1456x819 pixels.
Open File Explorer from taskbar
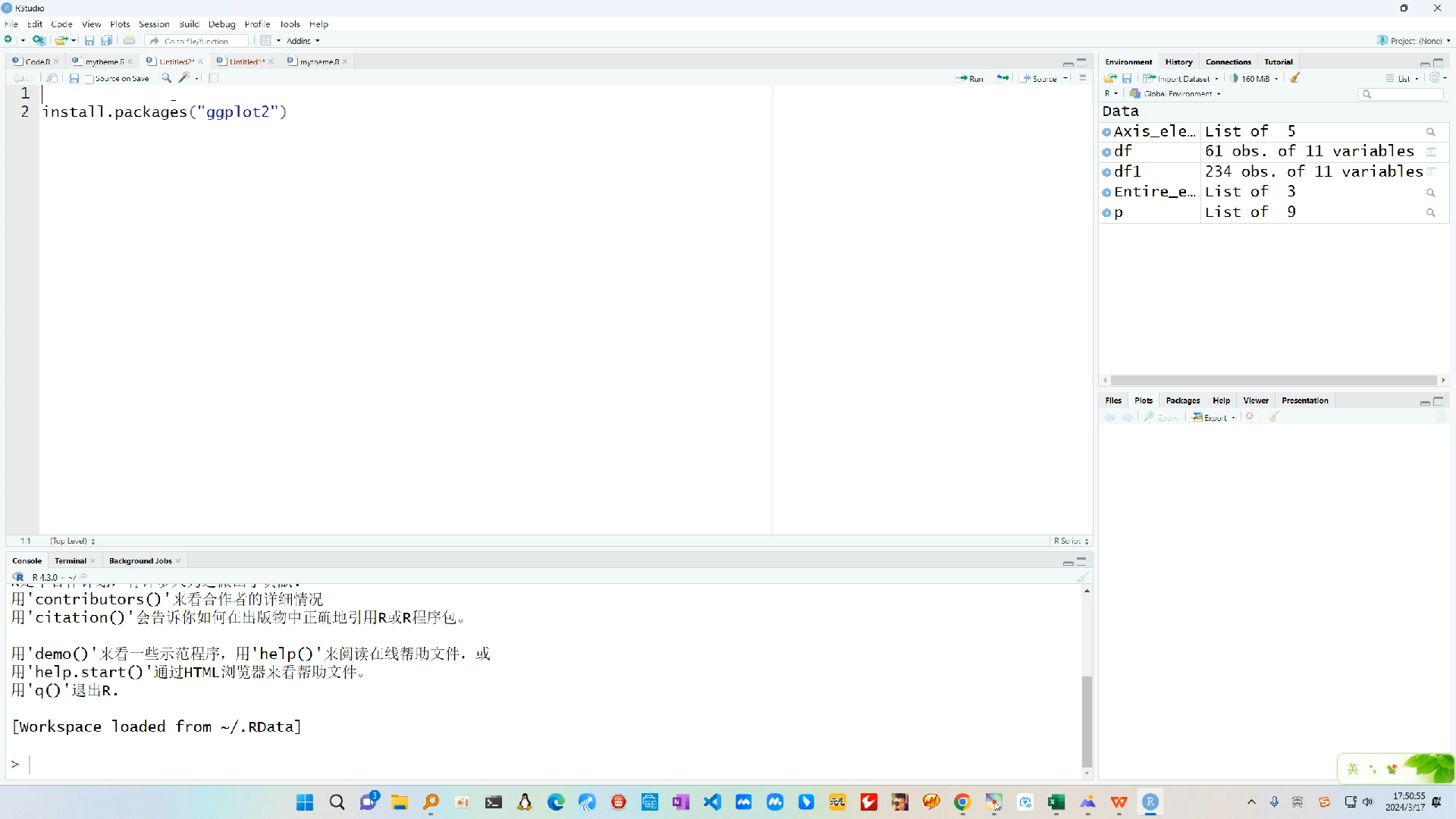coord(400,802)
